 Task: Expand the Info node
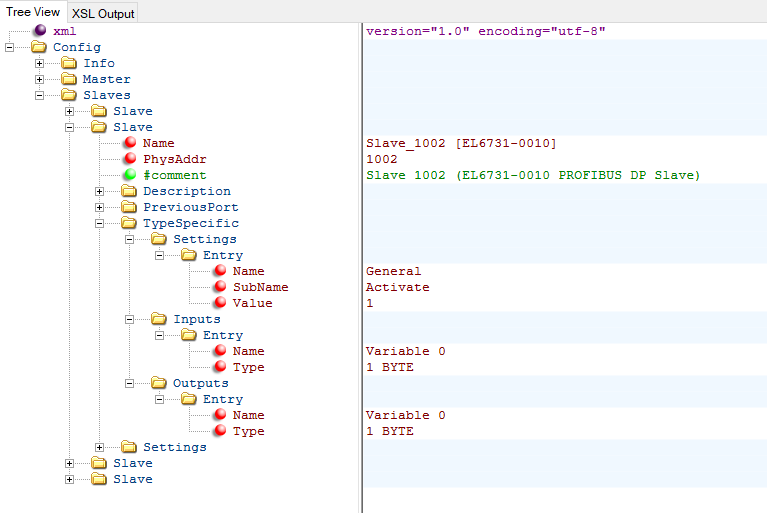[40, 63]
